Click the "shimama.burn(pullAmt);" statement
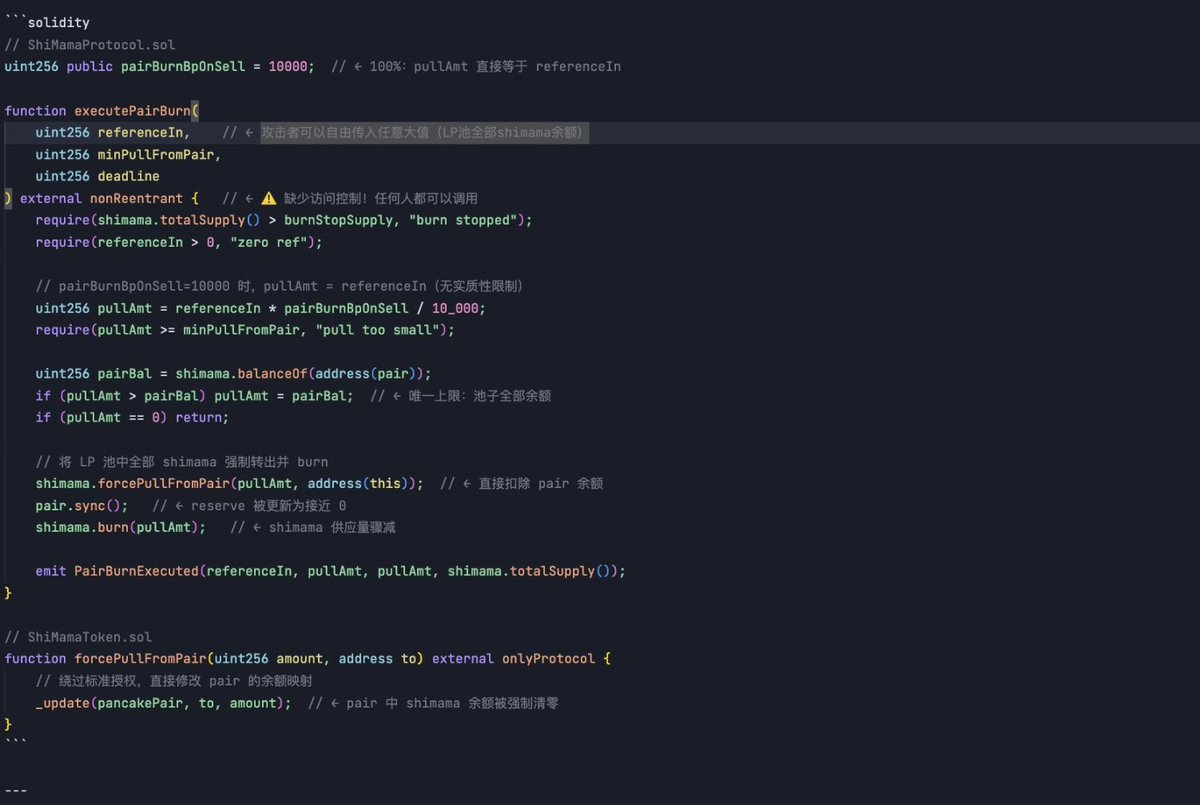 pyautogui.click(x=121, y=528)
